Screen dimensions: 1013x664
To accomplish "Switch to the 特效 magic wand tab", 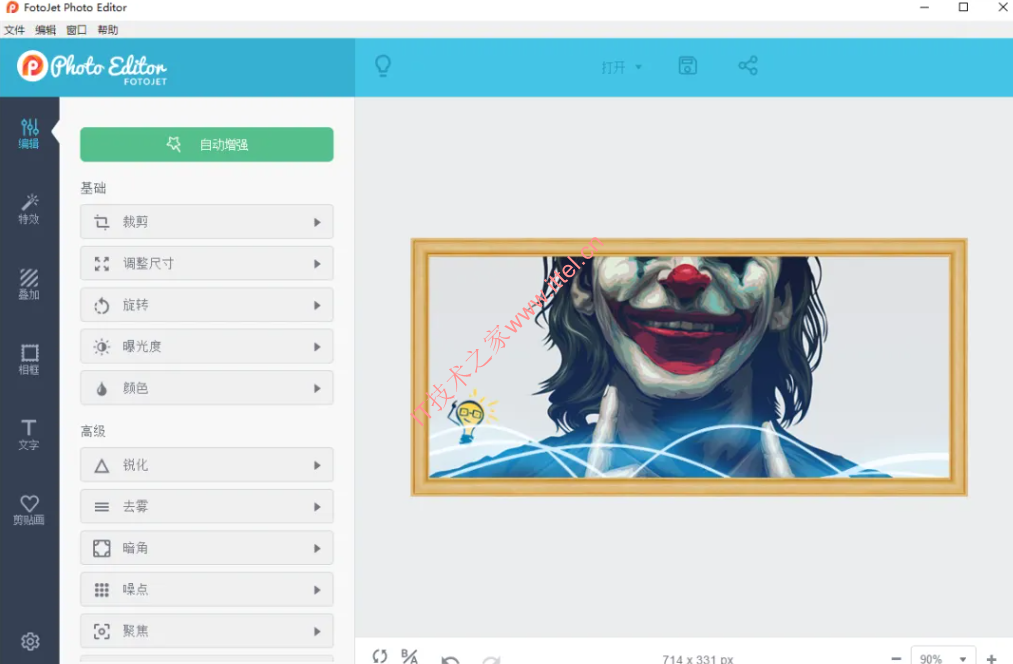I will tap(29, 209).
